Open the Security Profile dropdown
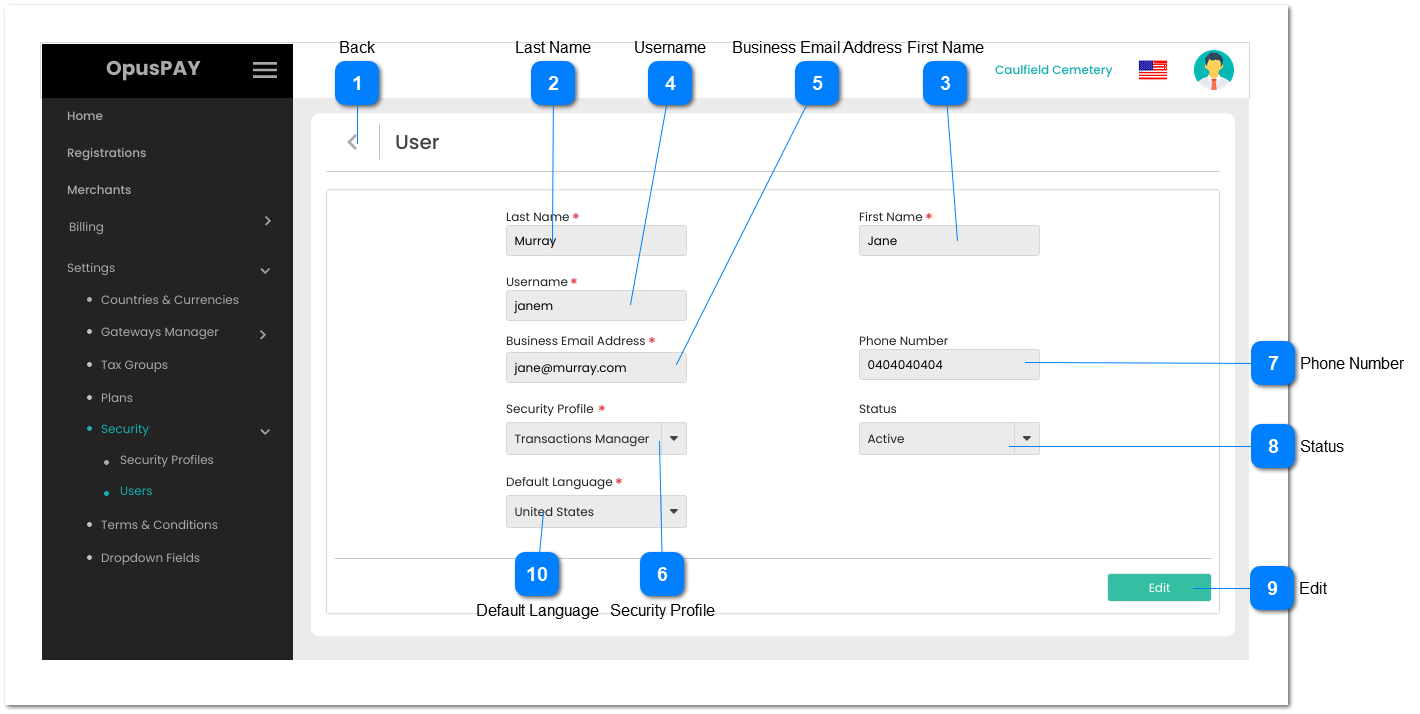The width and height of the screenshot is (1420, 714). 673,439
